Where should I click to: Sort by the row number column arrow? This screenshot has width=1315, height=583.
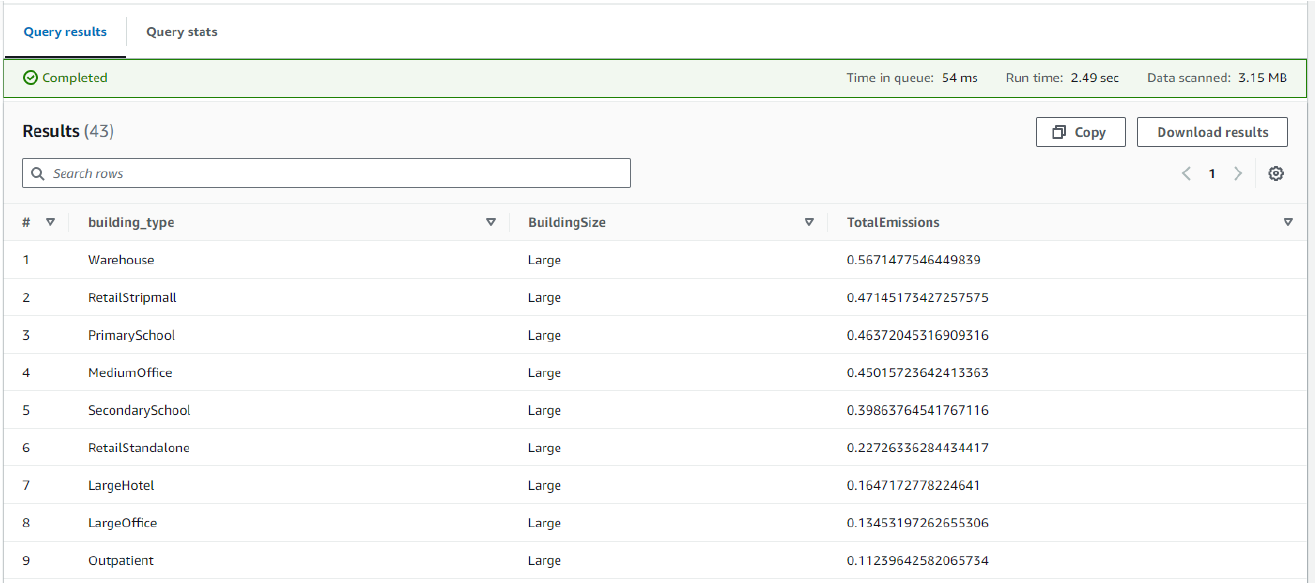click(x=50, y=222)
